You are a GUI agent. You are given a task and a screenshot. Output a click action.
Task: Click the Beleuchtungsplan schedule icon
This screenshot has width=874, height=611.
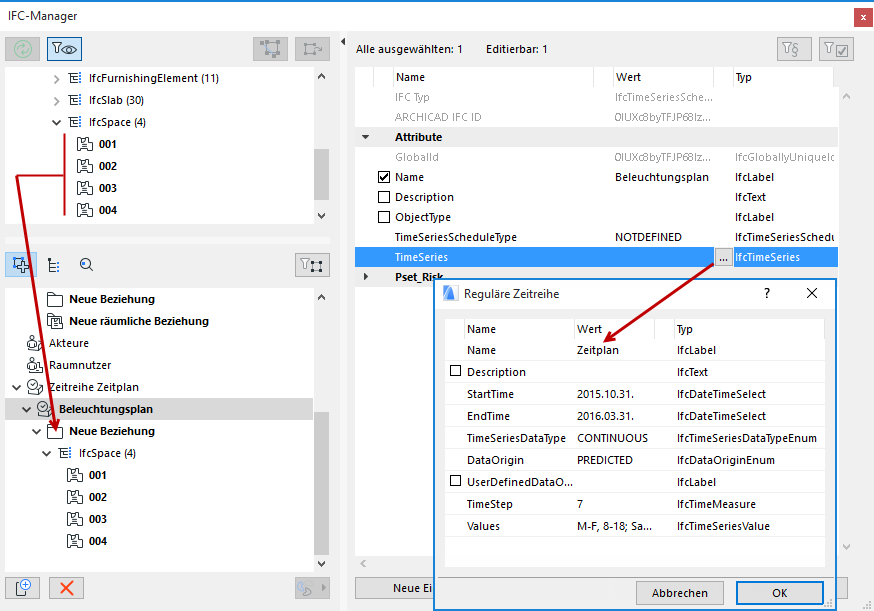[x=45, y=409]
